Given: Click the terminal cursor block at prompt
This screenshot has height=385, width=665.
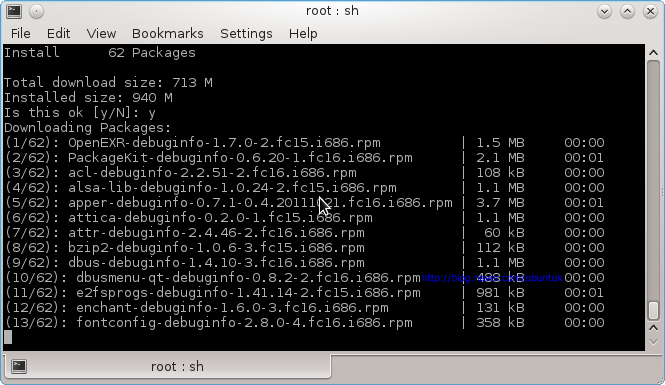Looking at the screenshot, I should (x=8, y=338).
